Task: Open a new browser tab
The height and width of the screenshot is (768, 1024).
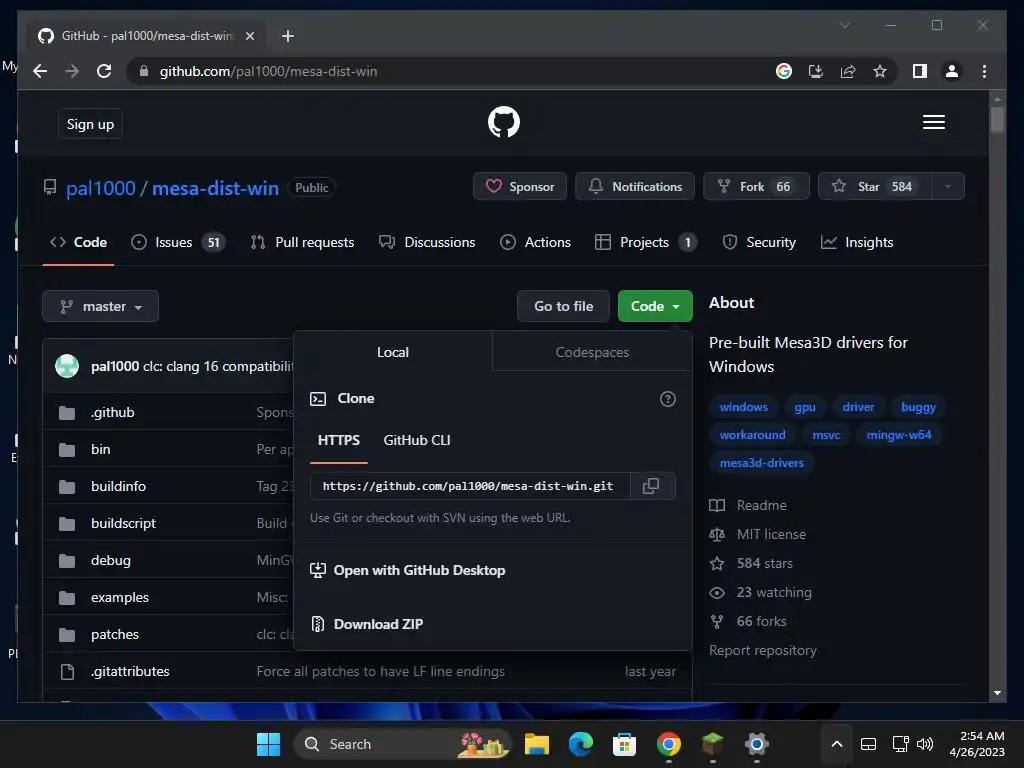Action: [287, 36]
